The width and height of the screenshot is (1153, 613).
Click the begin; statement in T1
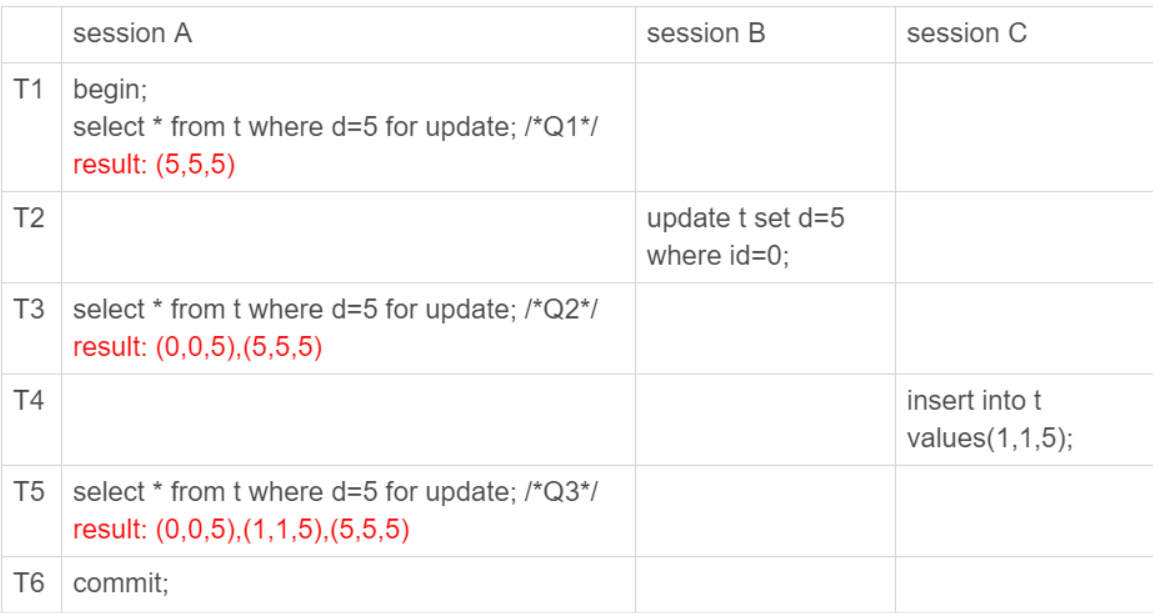pos(110,90)
